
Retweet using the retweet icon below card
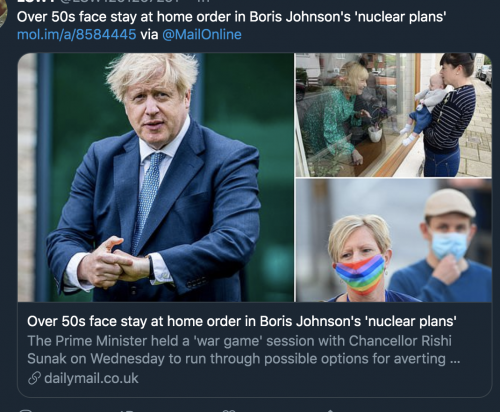[x=127, y=411]
